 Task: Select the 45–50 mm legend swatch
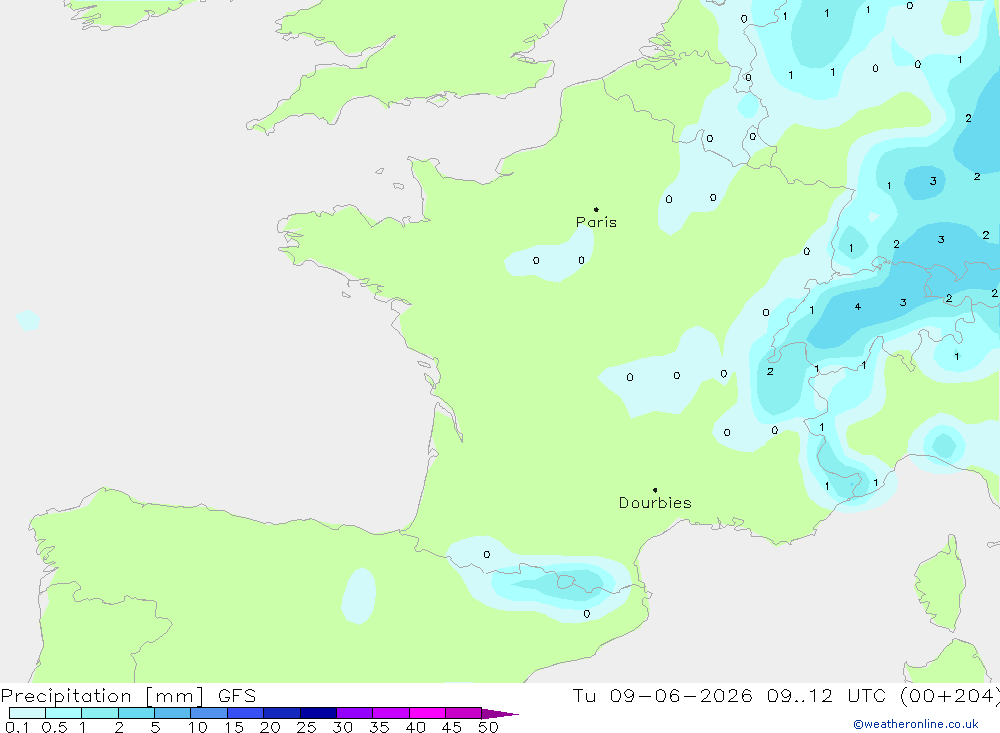tap(463, 713)
